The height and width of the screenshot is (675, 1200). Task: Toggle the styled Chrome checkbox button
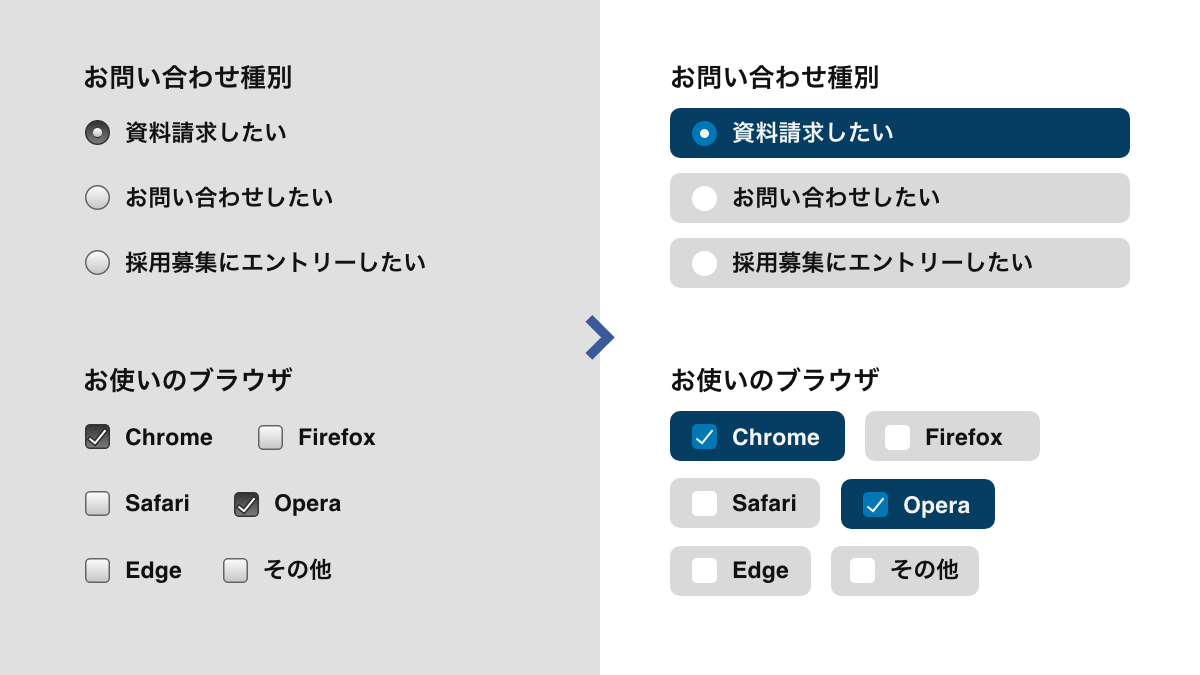tap(757, 436)
